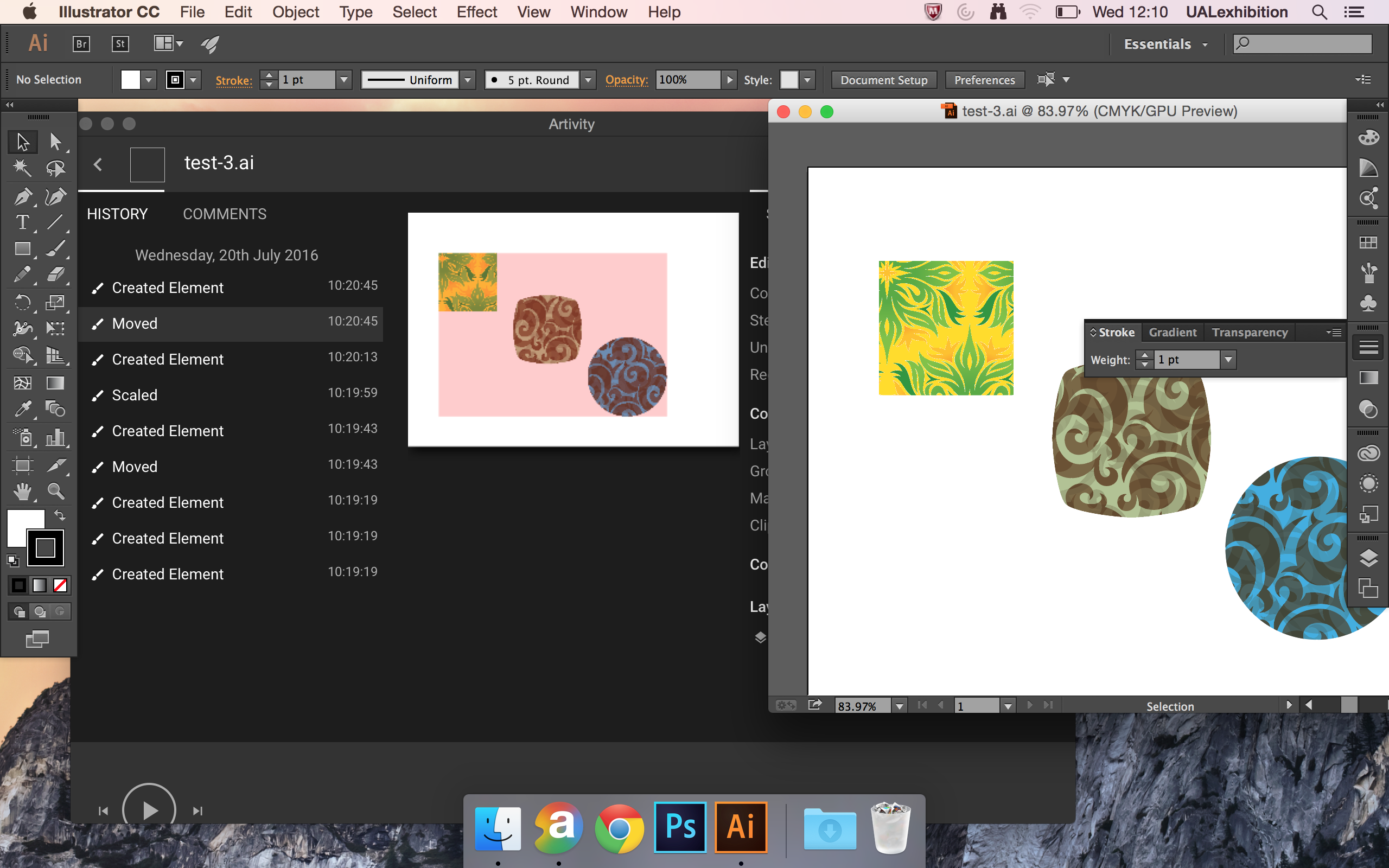Open the Essentials workspace dropdown
Viewport: 1389px width, 868px height.
[1165, 44]
